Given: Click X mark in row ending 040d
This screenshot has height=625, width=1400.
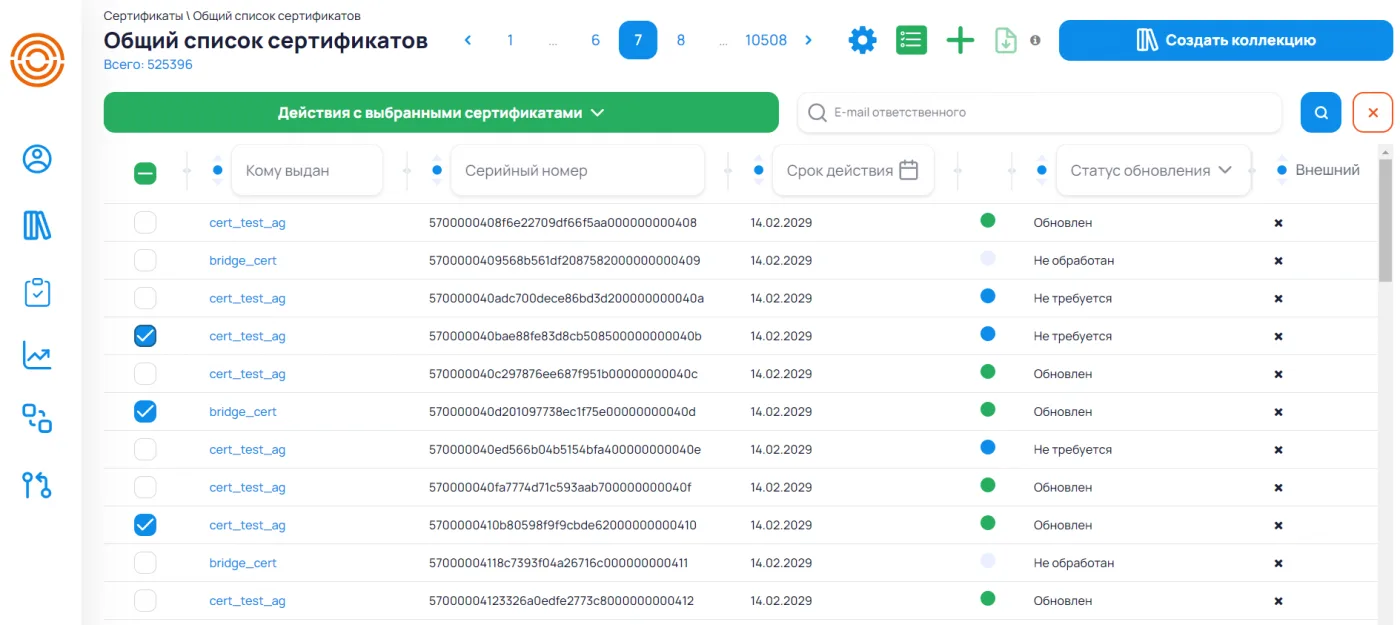Looking at the screenshot, I should pos(1278,411).
